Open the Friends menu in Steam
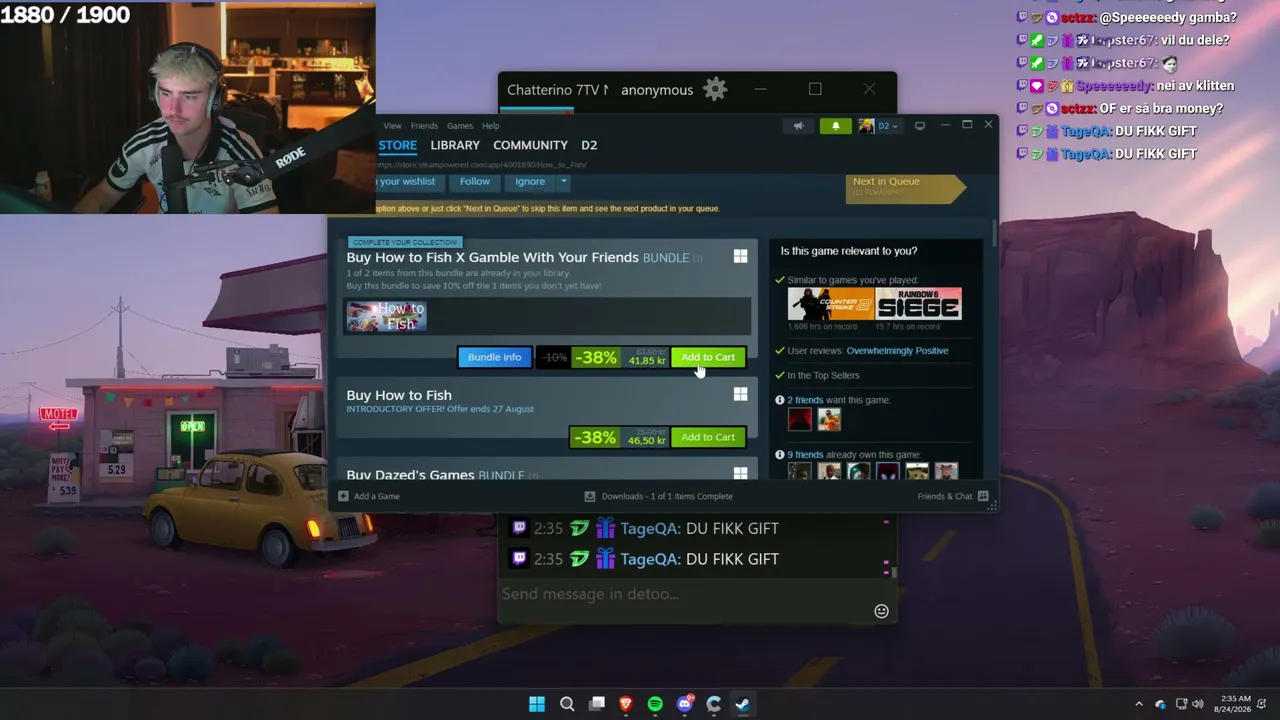 424,126
